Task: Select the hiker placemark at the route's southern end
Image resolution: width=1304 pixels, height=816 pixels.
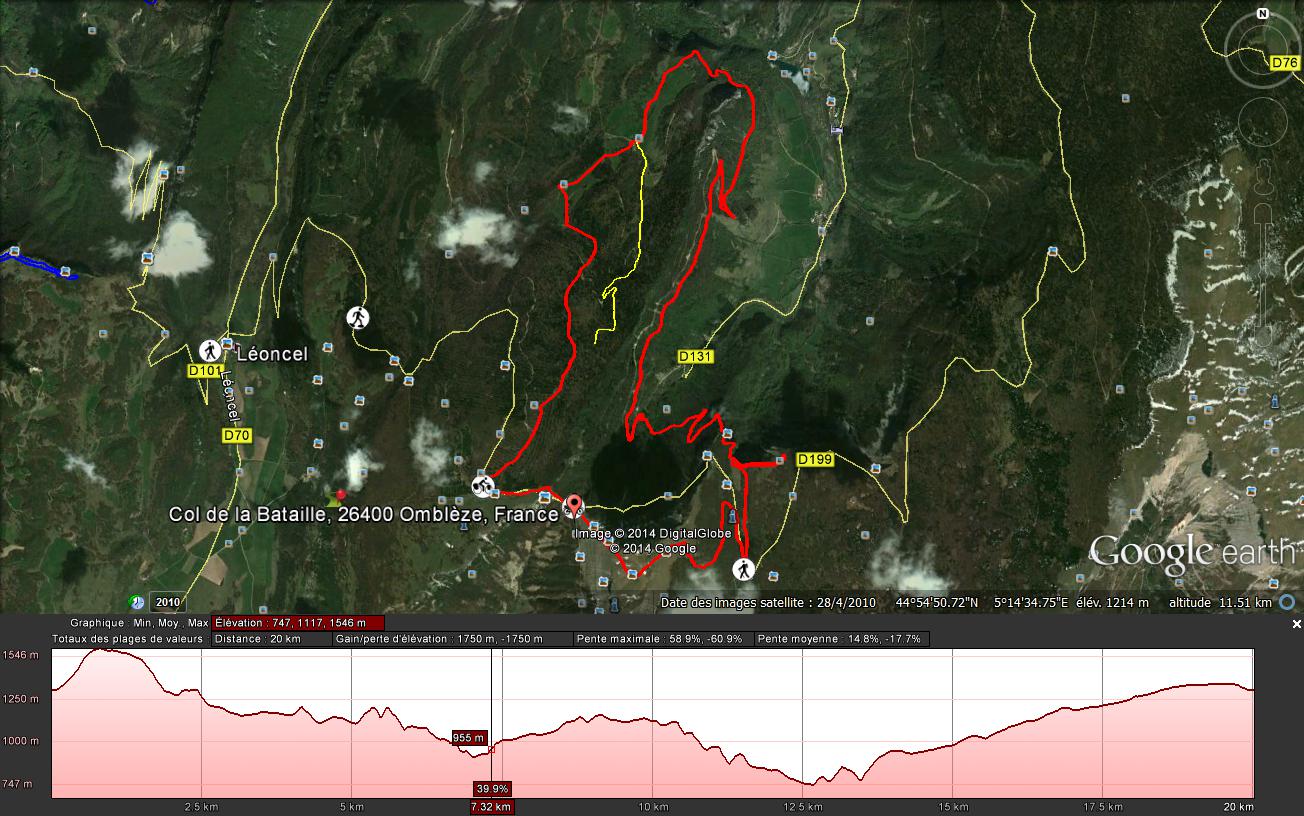Action: tap(743, 570)
